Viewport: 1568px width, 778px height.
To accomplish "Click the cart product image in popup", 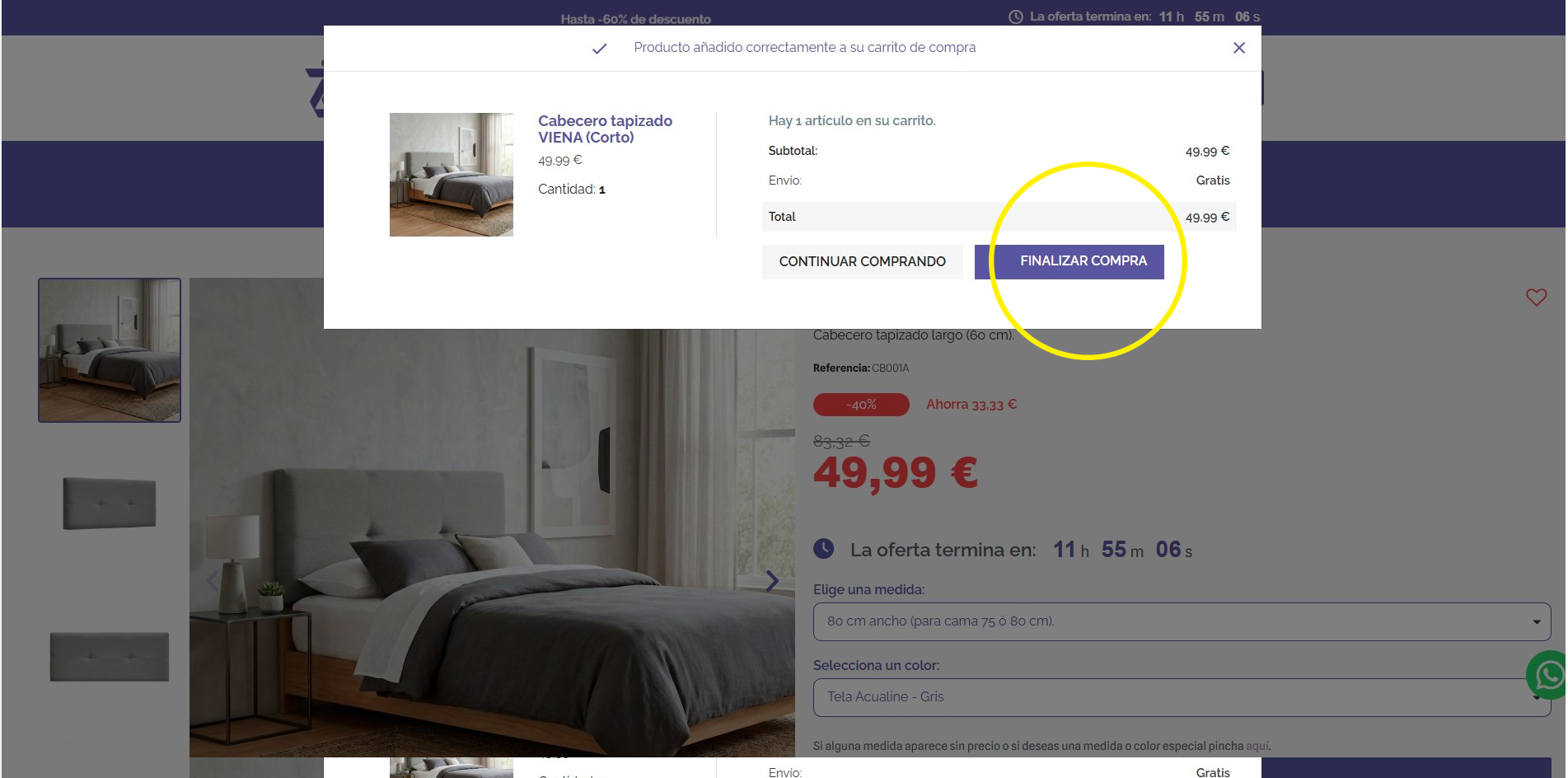I will click(x=451, y=175).
